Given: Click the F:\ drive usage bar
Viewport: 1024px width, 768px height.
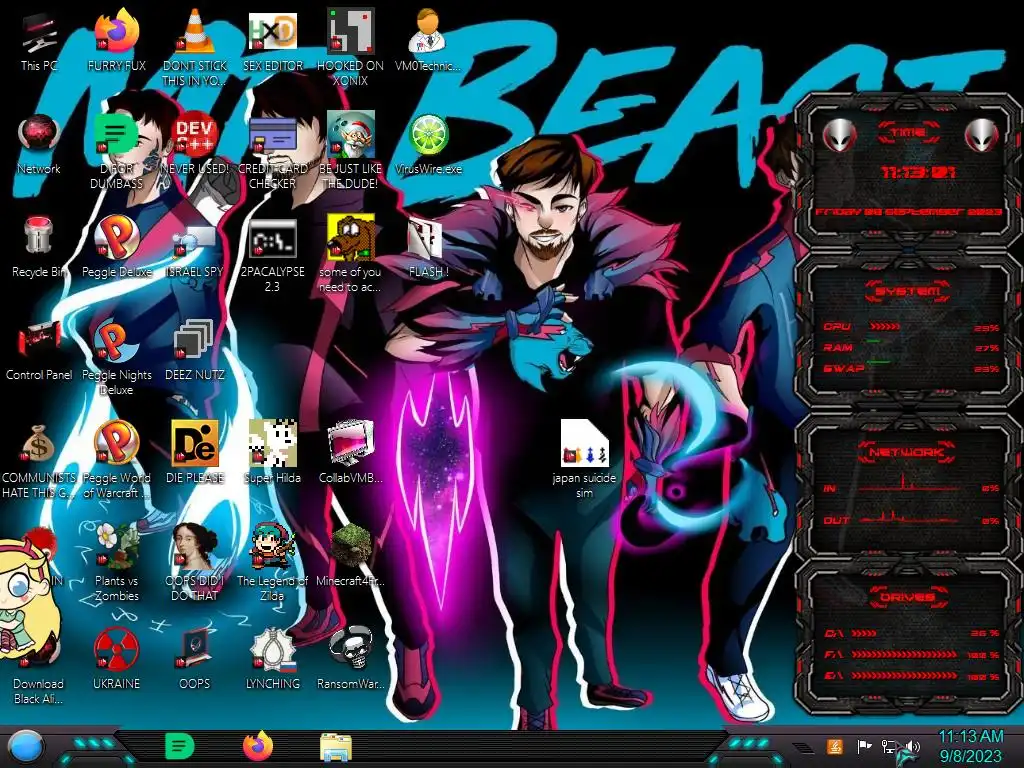Looking at the screenshot, I should pyautogui.click(x=904, y=654).
